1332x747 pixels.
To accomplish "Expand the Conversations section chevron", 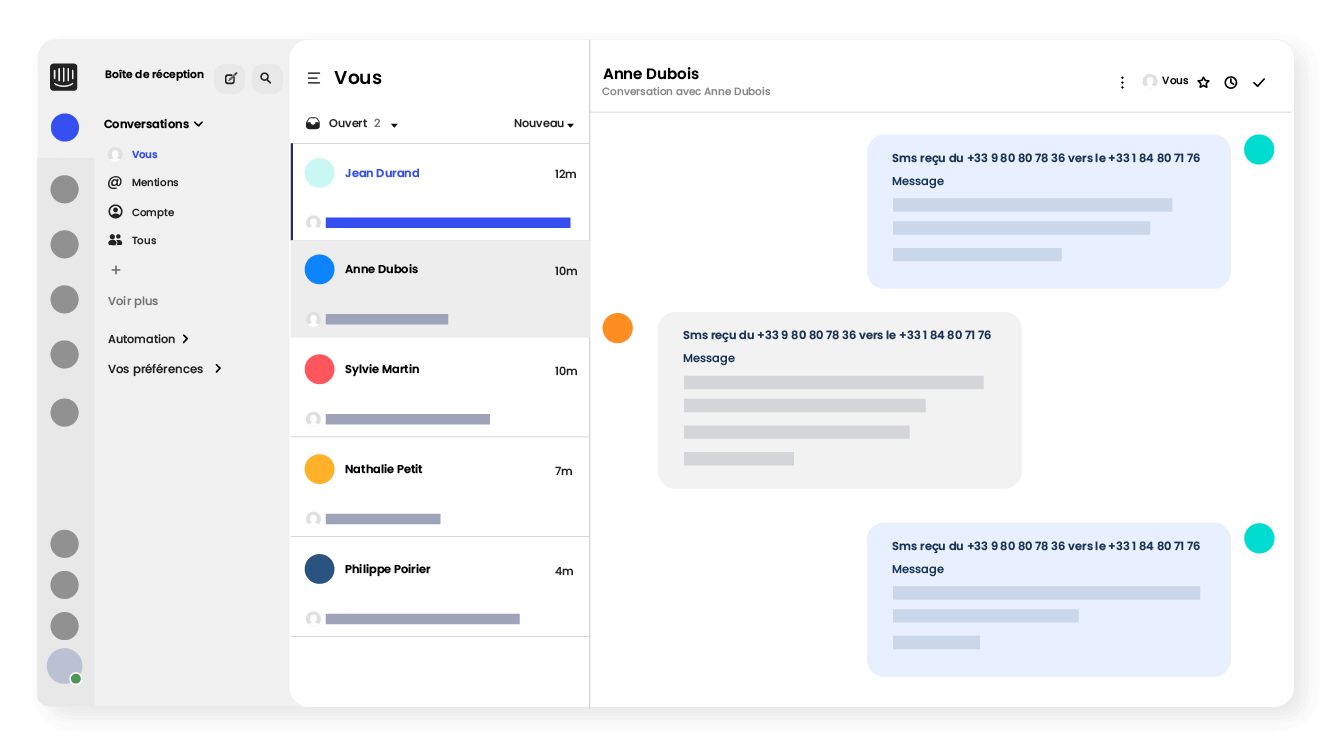I will click(199, 124).
